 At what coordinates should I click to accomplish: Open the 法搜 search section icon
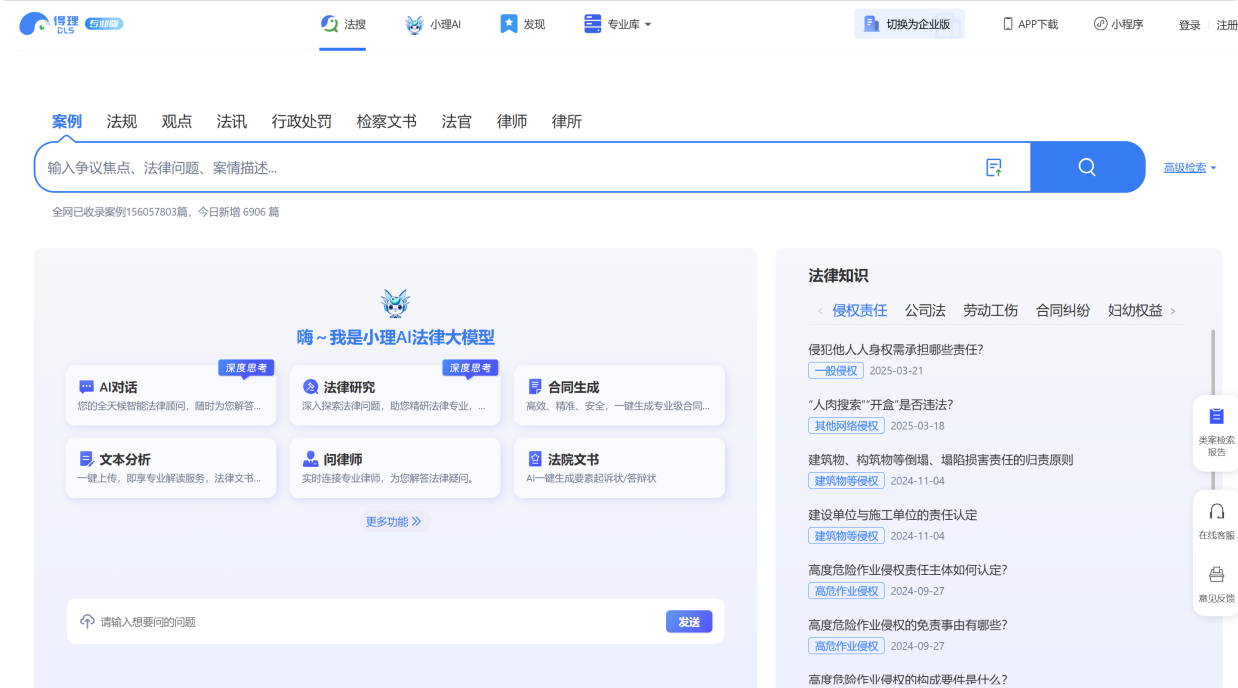(x=327, y=22)
